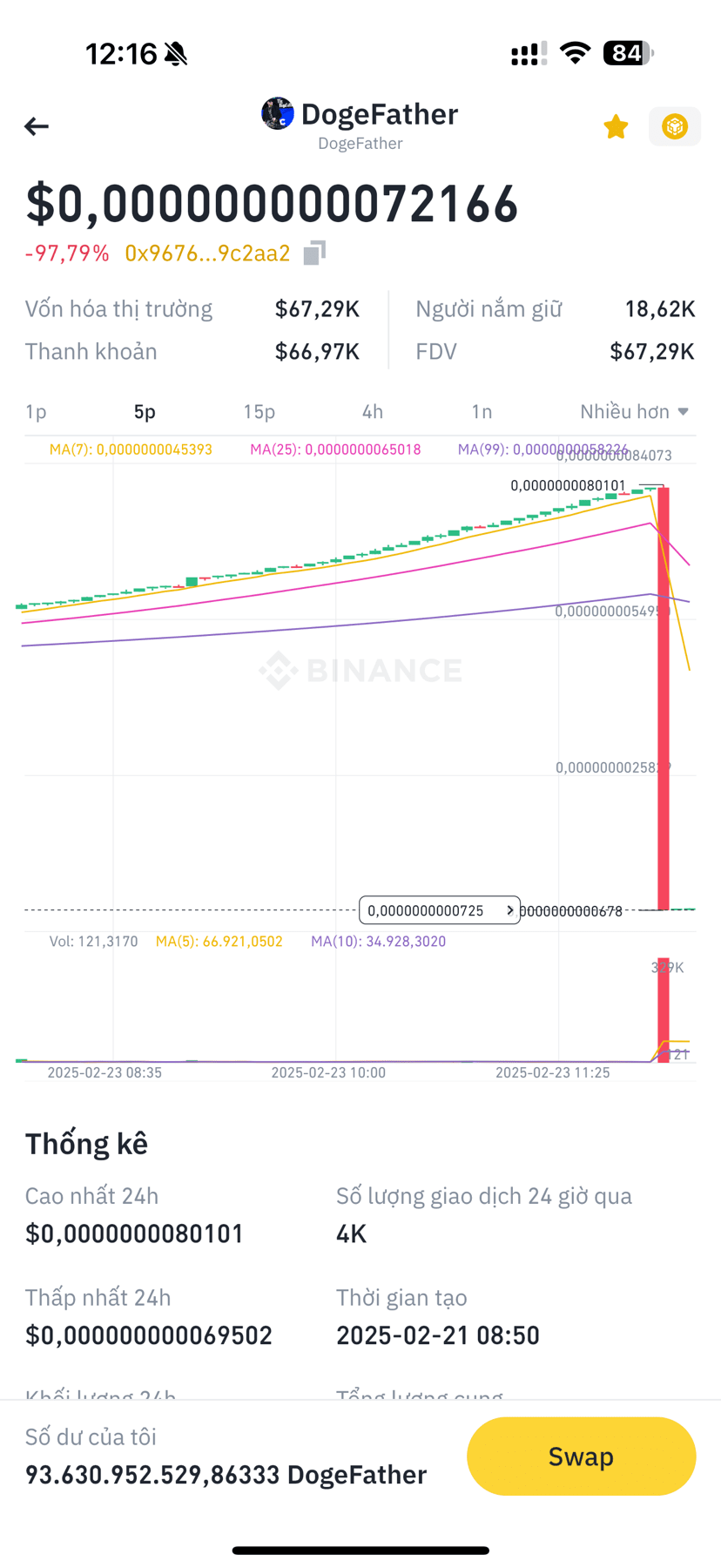Expand the Nhiều hơn dropdown
The image size is (721, 1568).
pyautogui.click(x=635, y=411)
